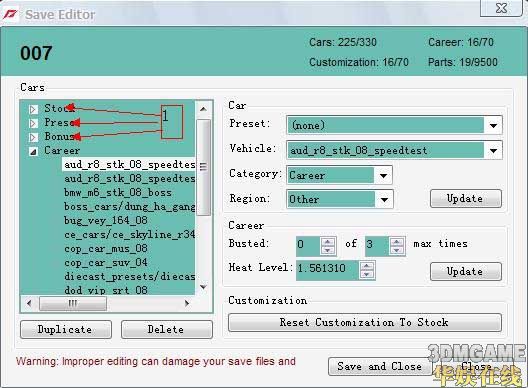The height and width of the screenshot is (388, 528).
Task: Open the Vehicle dropdown
Action: point(493,150)
